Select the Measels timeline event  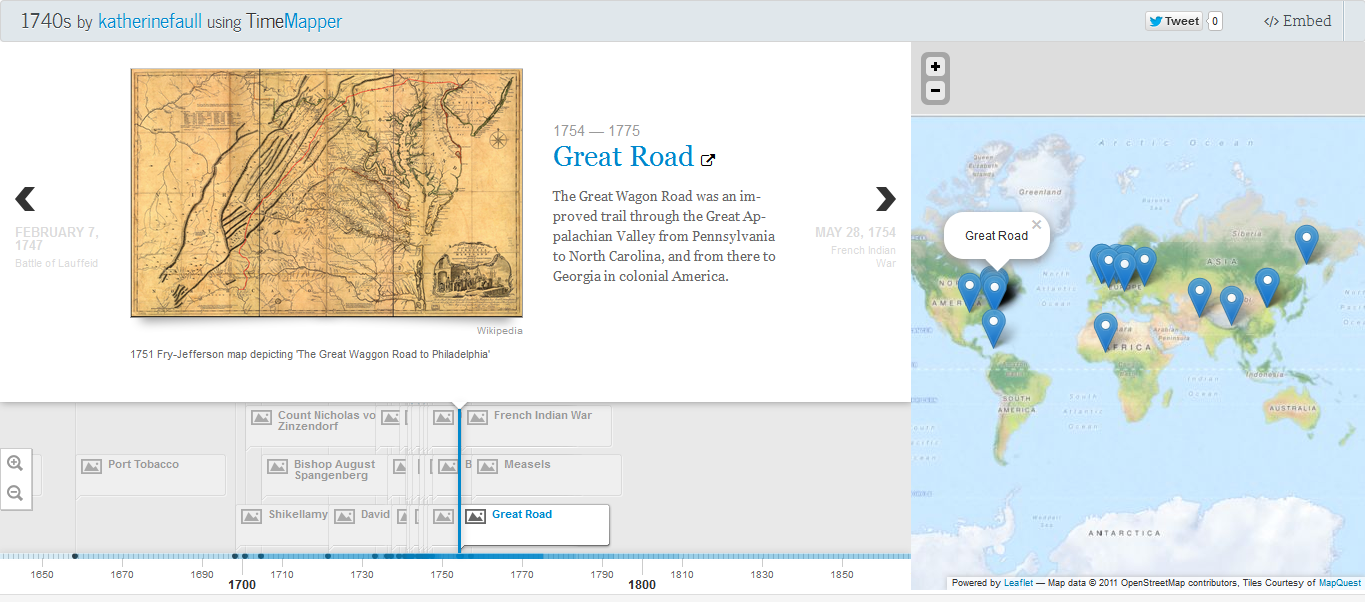546,474
